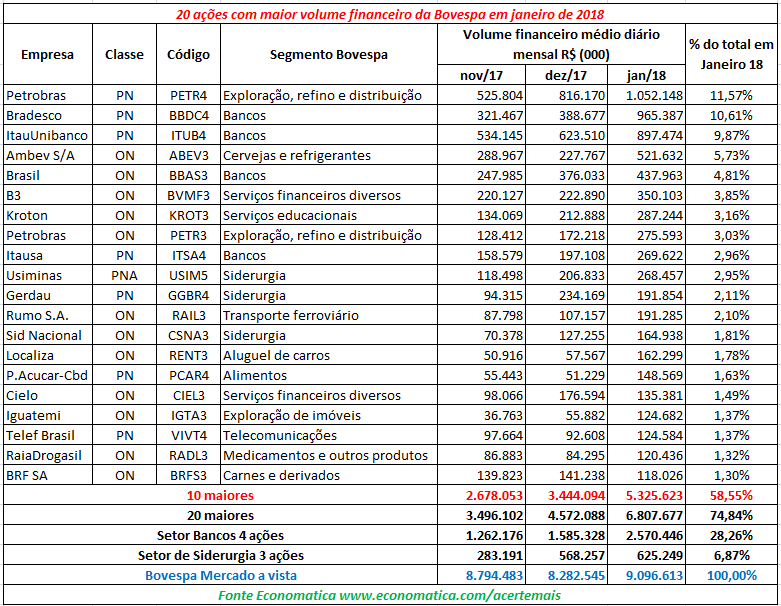Select the jan/18 column header
The height and width of the screenshot is (606, 781).
coord(647,75)
